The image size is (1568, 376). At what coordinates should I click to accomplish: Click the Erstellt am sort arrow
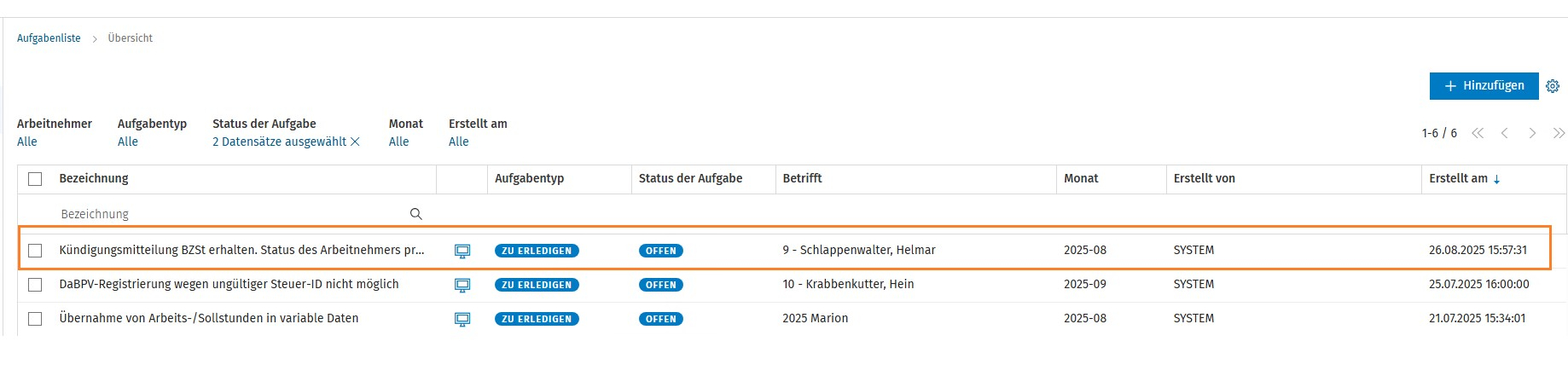tap(1496, 179)
